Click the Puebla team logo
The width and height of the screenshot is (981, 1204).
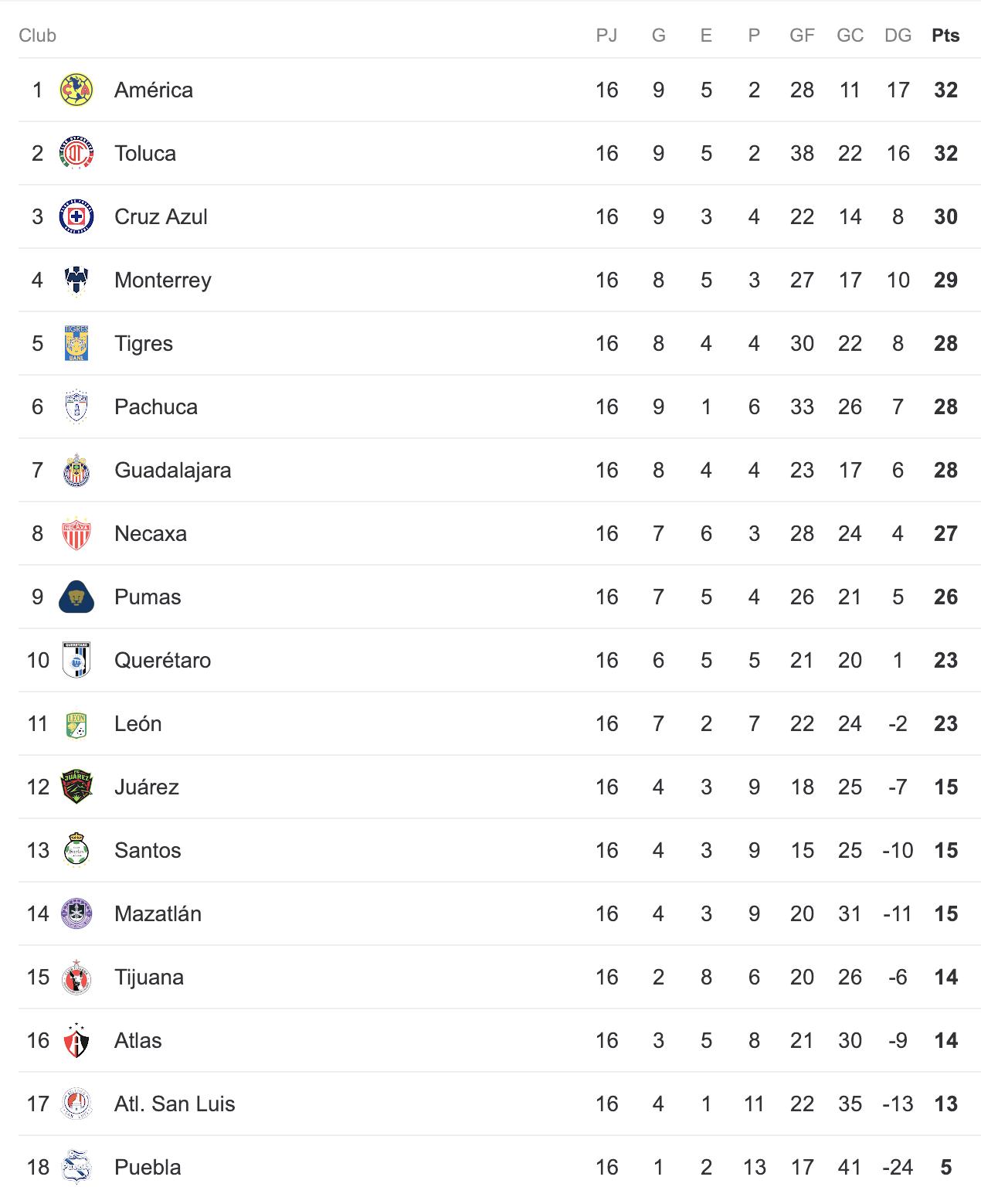tap(76, 1167)
